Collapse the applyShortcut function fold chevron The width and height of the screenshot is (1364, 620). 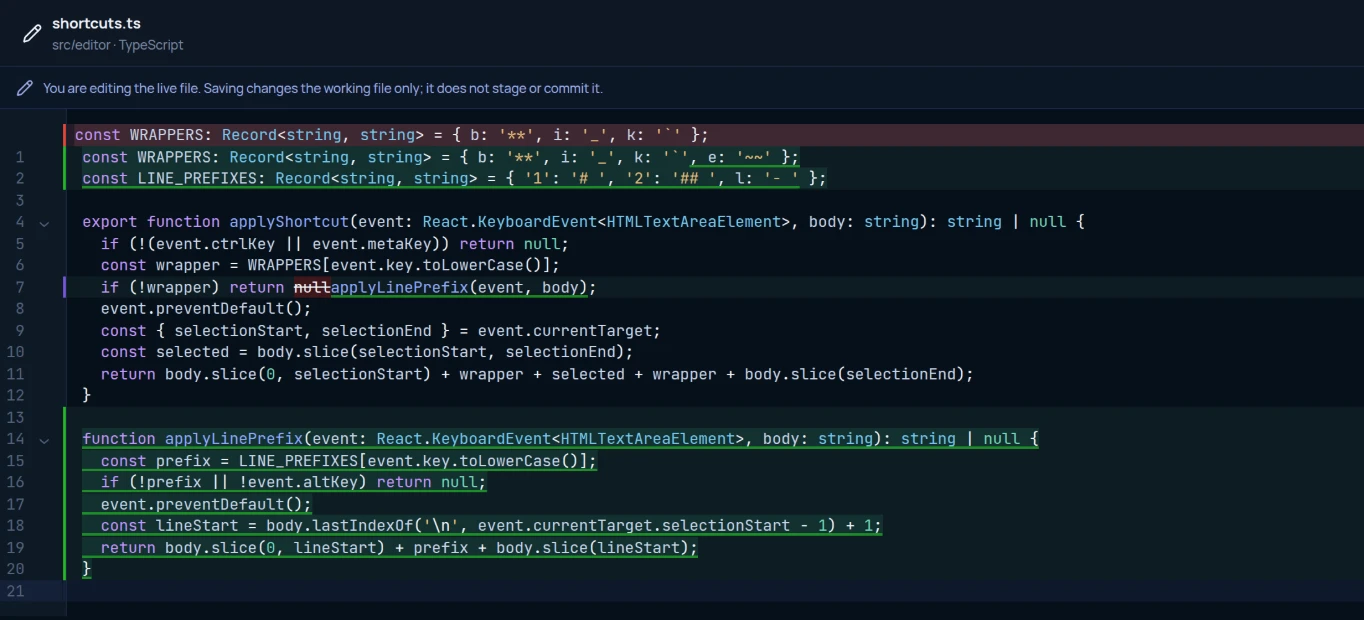[x=44, y=223]
